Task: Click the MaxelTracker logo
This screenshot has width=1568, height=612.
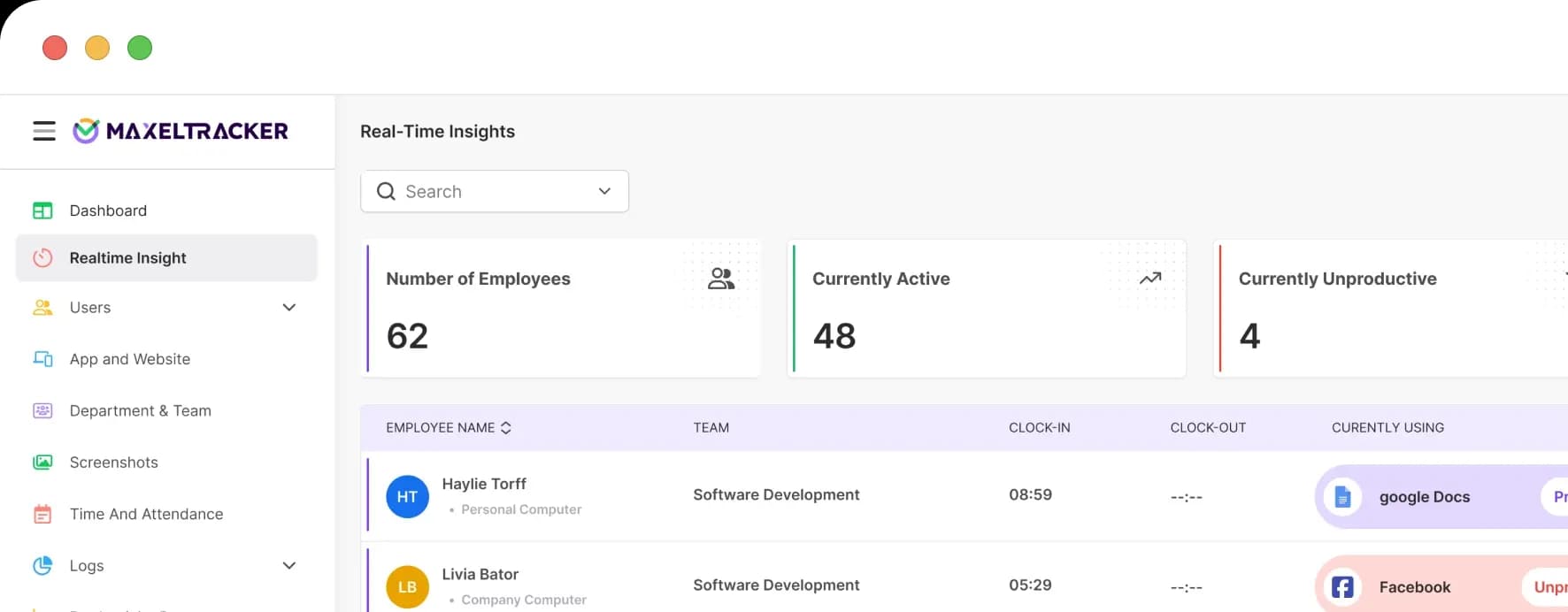Action: click(x=181, y=131)
